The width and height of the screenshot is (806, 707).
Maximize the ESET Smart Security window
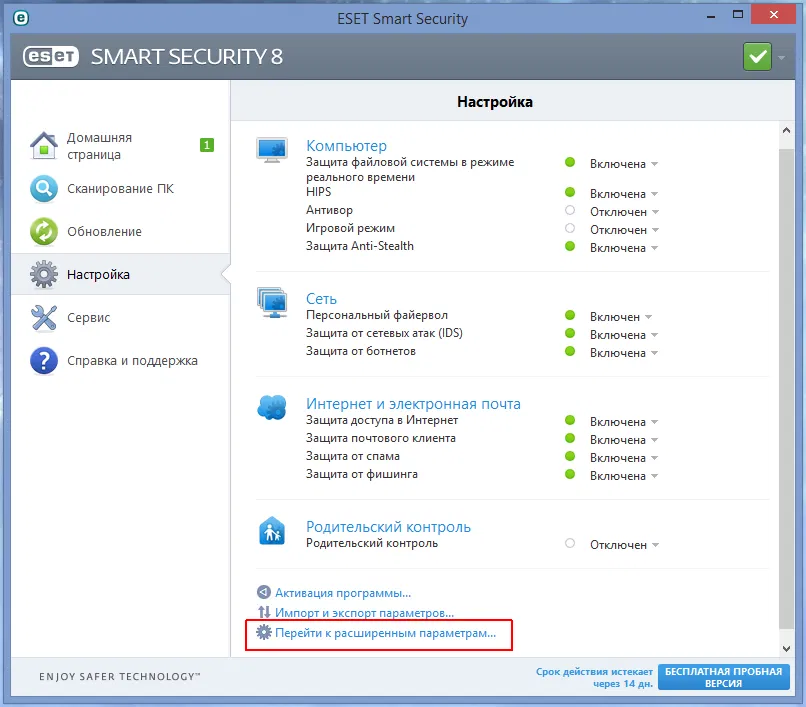(x=738, y=15)
